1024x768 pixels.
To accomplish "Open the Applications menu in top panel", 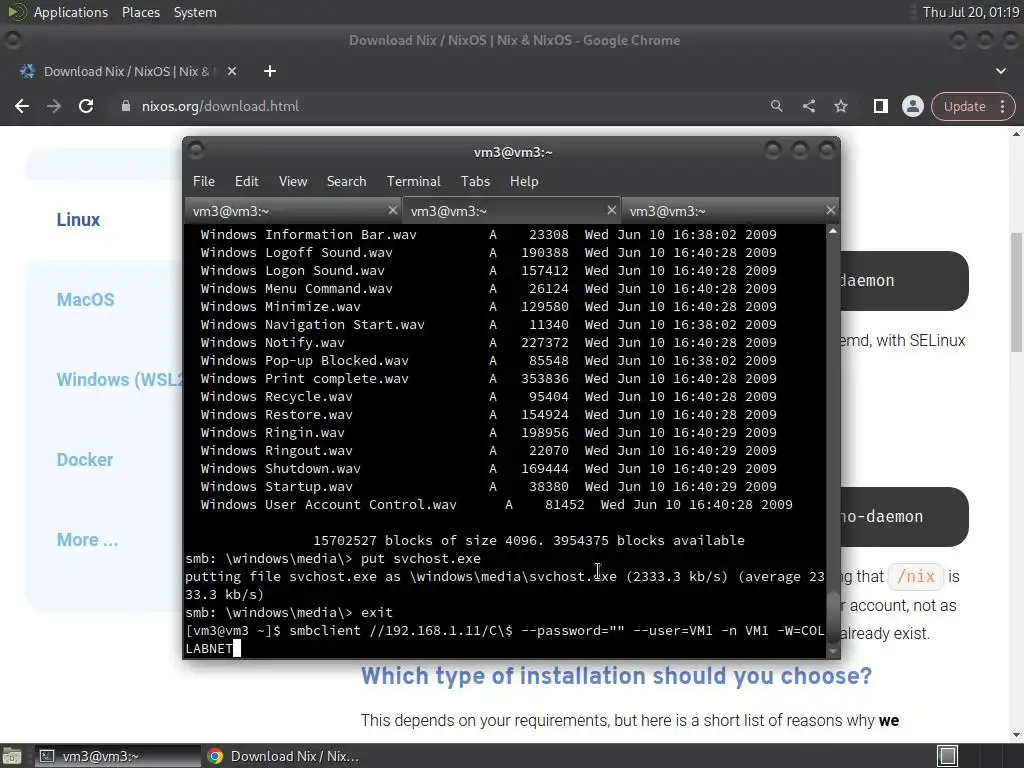I will (71, 12).
